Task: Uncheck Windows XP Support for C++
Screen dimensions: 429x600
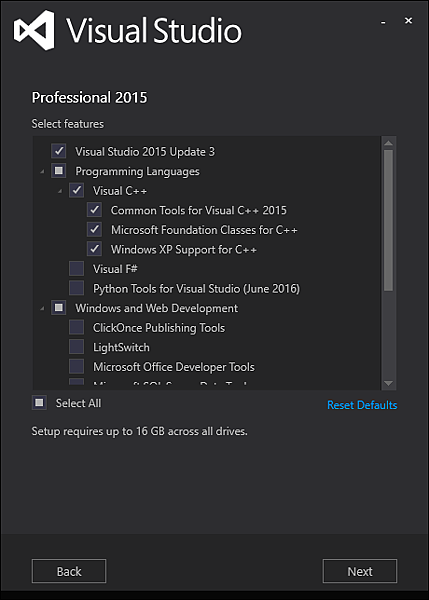Action: click(x=94, y=249)
